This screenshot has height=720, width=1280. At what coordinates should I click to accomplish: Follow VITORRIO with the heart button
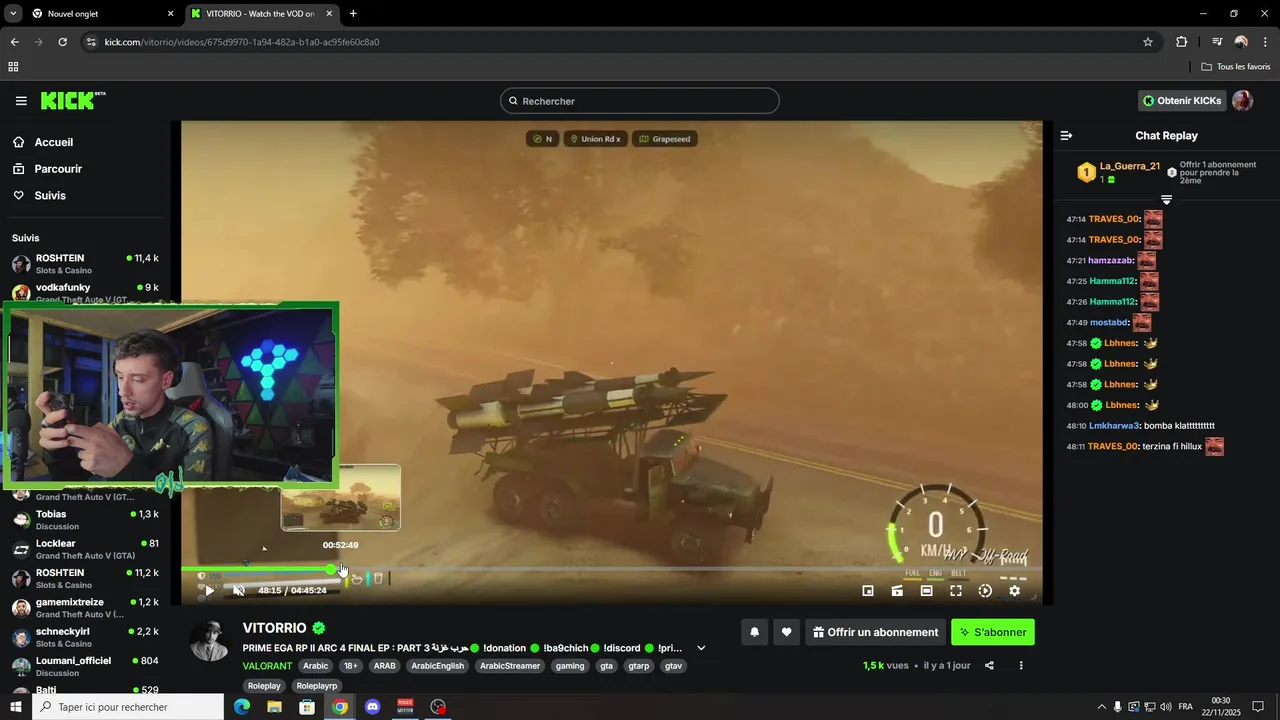click(x=786, y=632)
